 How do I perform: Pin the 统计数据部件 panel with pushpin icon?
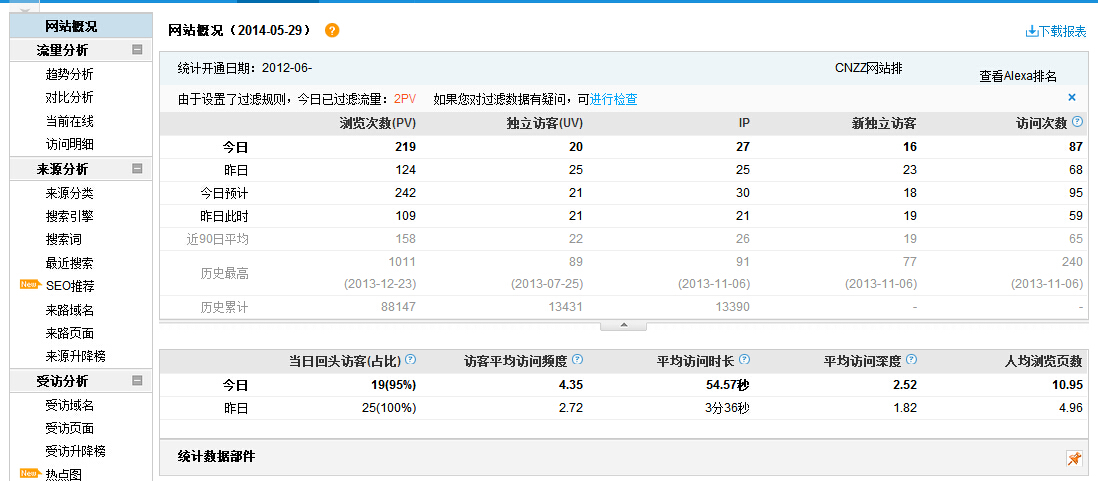[x=1074, y=458]
